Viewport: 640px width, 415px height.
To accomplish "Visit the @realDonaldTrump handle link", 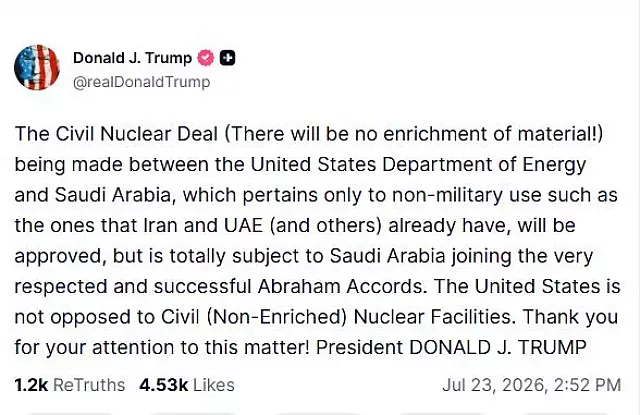I will coord(141,82).
